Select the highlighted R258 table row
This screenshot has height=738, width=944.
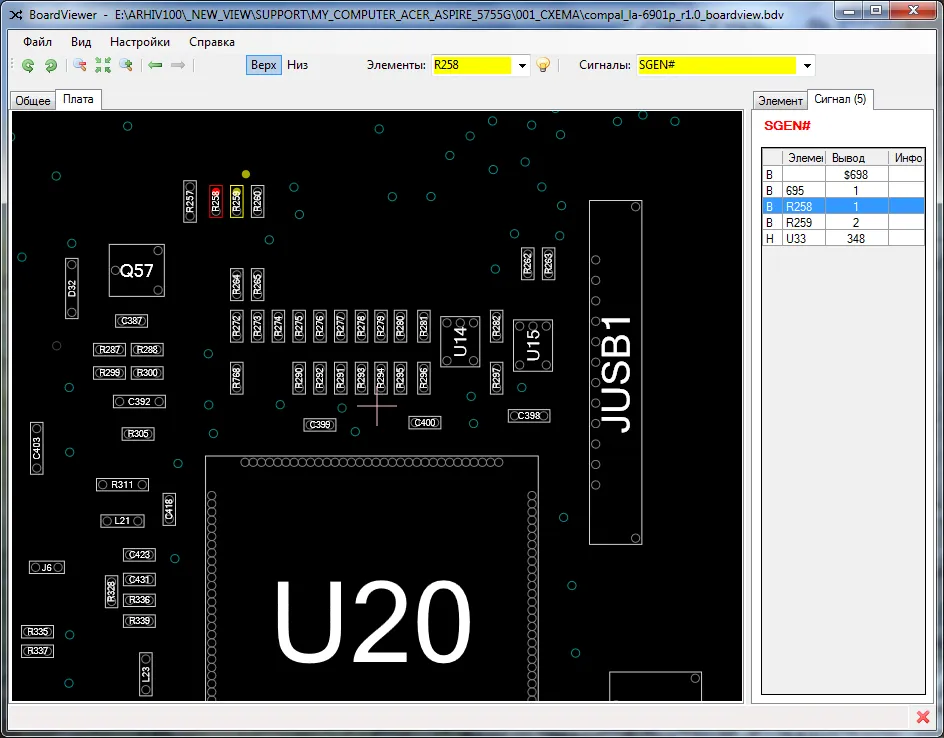tap(843, 206)
